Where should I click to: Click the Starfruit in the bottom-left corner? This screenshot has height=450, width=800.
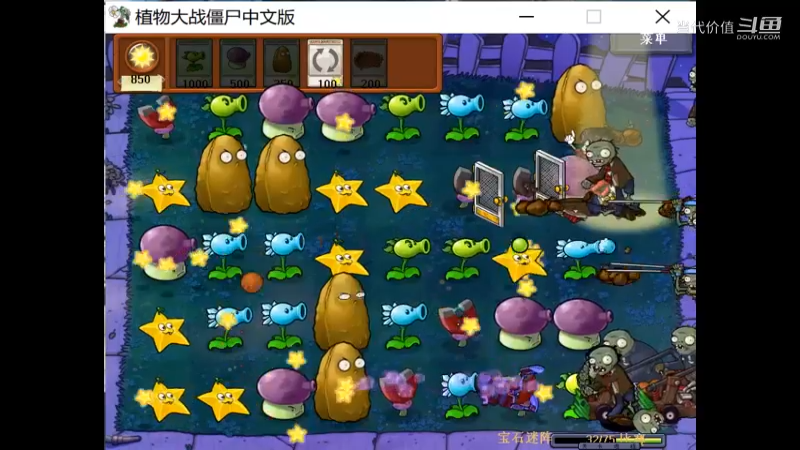164,401
